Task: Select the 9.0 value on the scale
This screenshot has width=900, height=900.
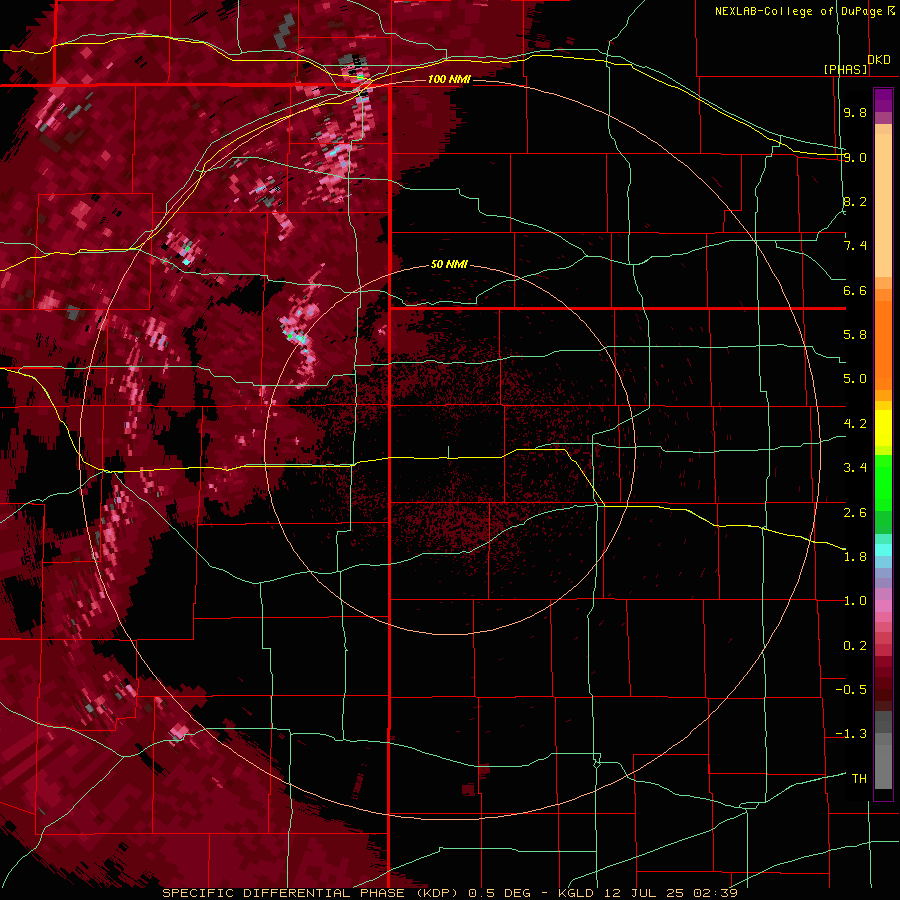Action: click(x=855, y=157)
